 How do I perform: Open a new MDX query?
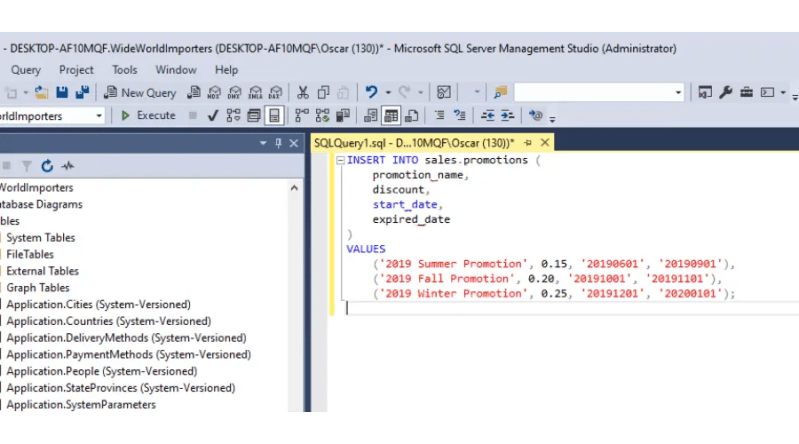214,93
